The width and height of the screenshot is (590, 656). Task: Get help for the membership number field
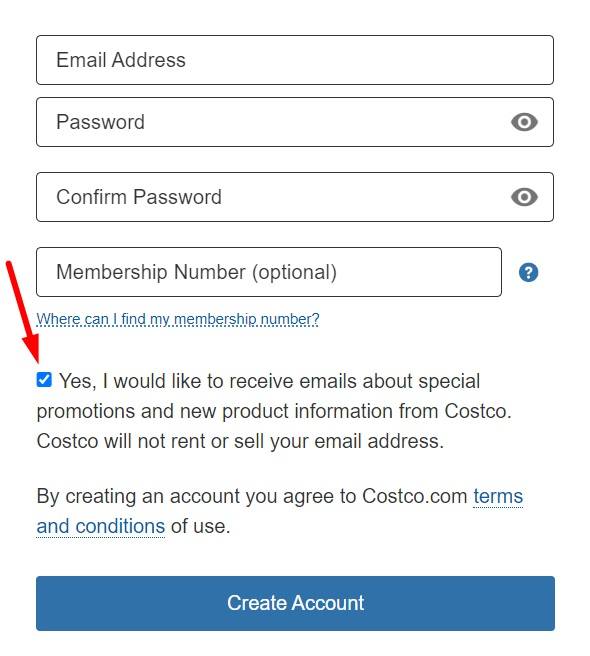(x=528, y=272)
